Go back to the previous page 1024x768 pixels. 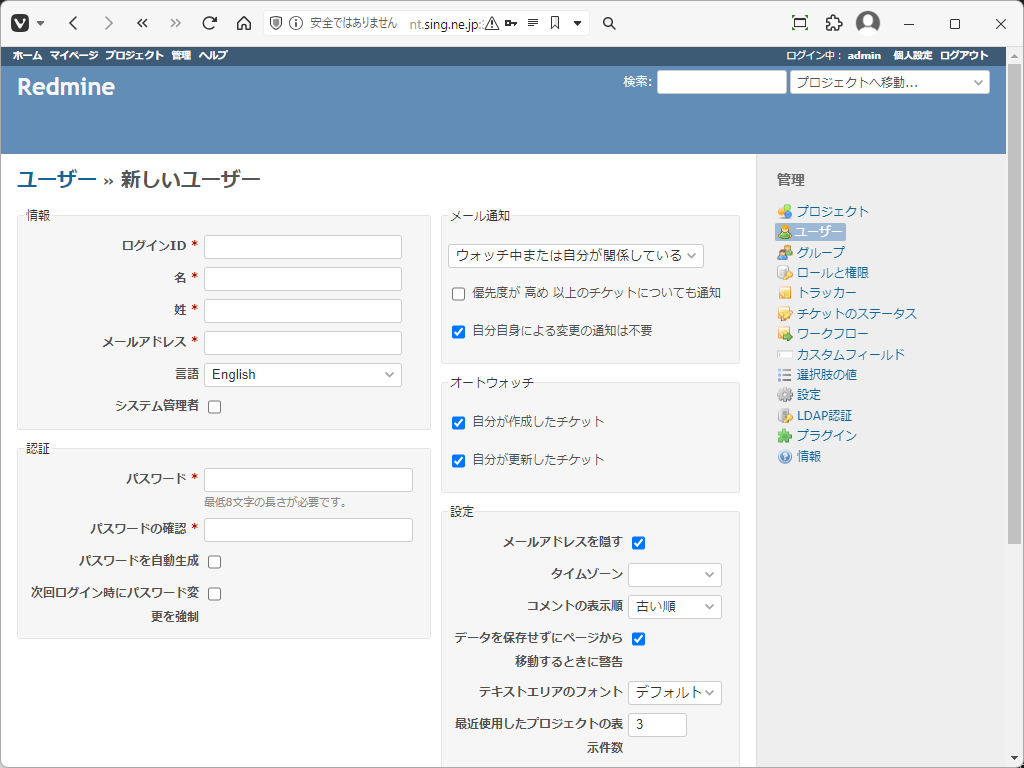coord(73,24)
